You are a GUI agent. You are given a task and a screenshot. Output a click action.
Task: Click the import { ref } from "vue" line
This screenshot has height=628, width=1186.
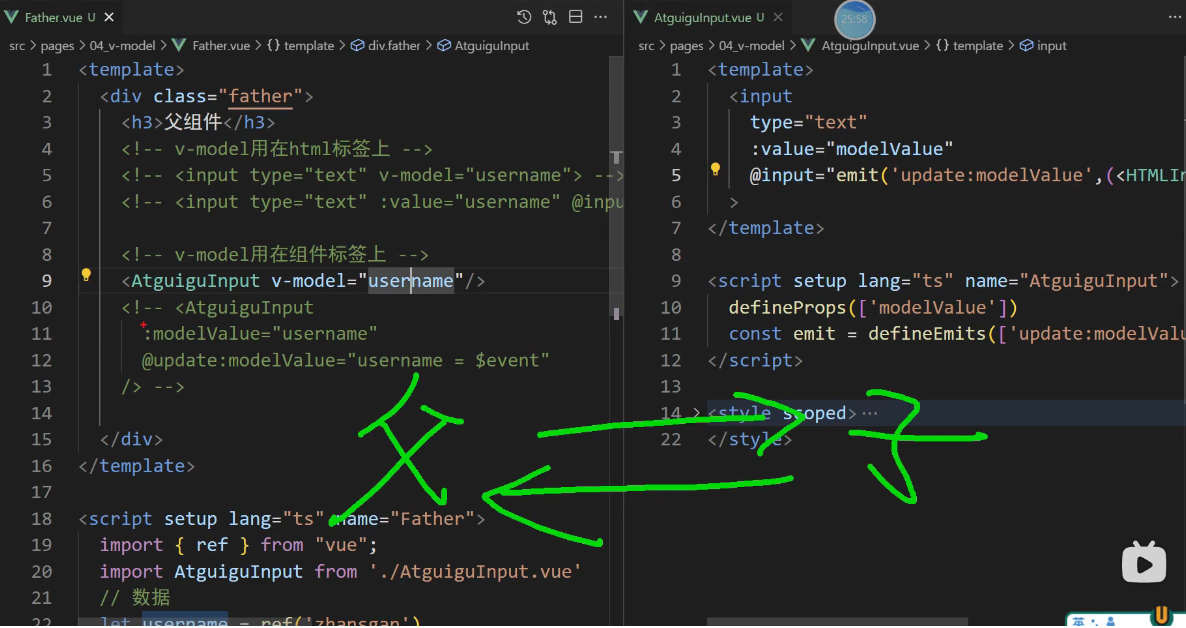point(238,546)
